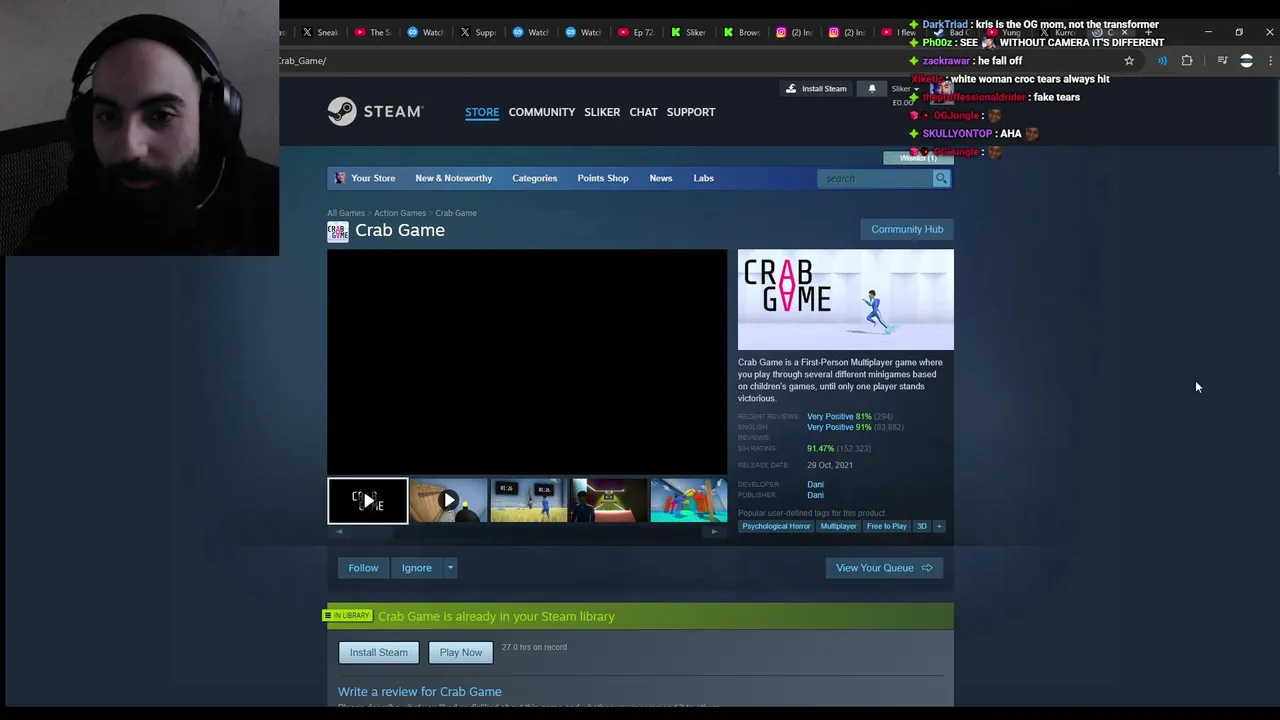Open the Categories store menu
The width and height of the screenshot is (1280, 720).
(x=535, y=178)
